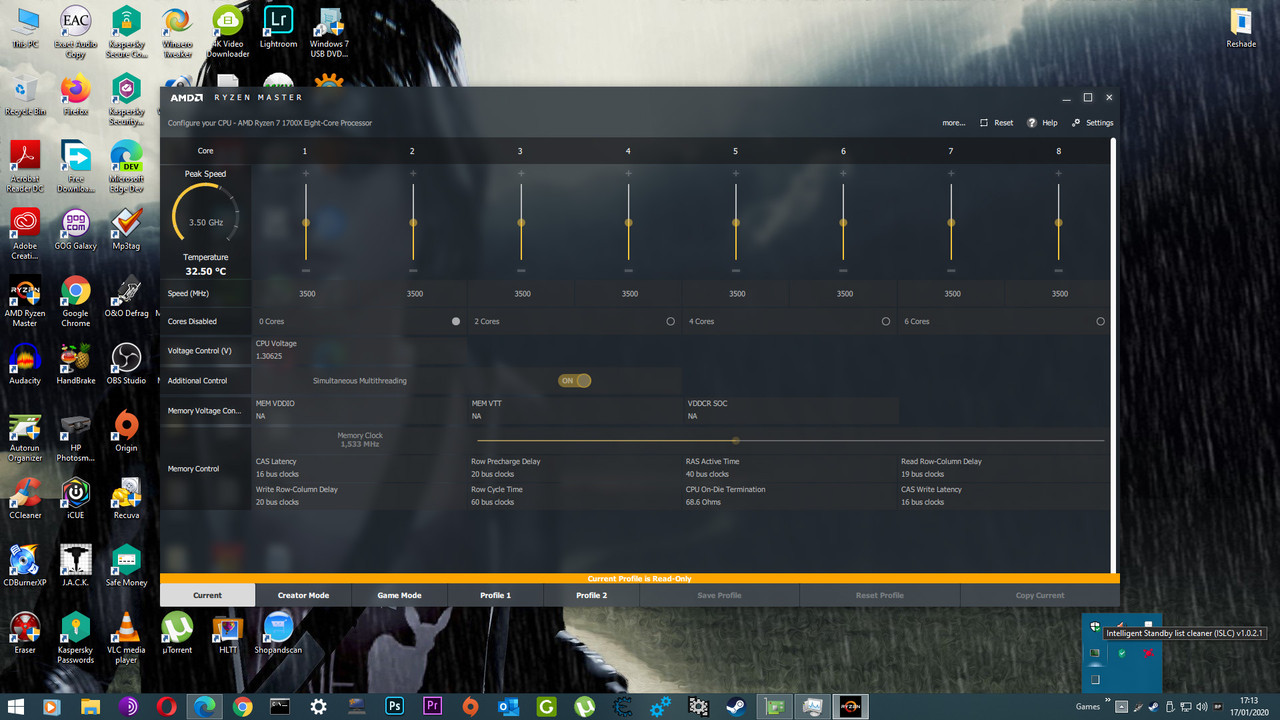The image size is (1280, 720).
Task: Switch to the Profile 1 tab
Action: click(495, 595)
